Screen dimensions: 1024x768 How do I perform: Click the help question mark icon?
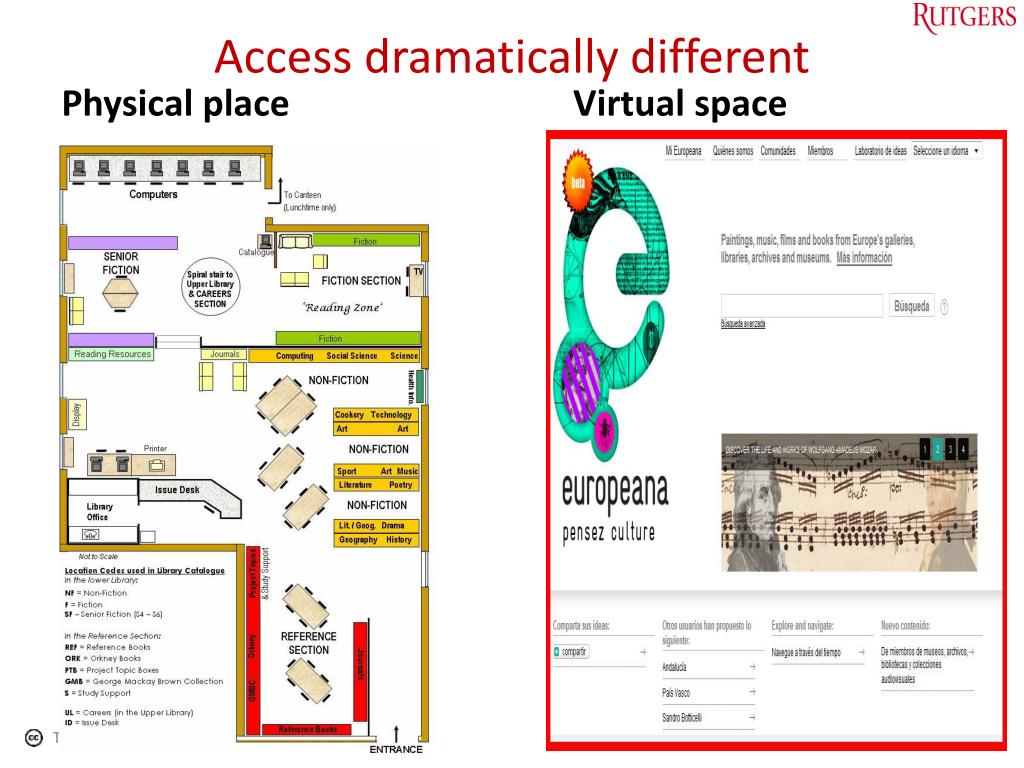(x=944, y=306)
